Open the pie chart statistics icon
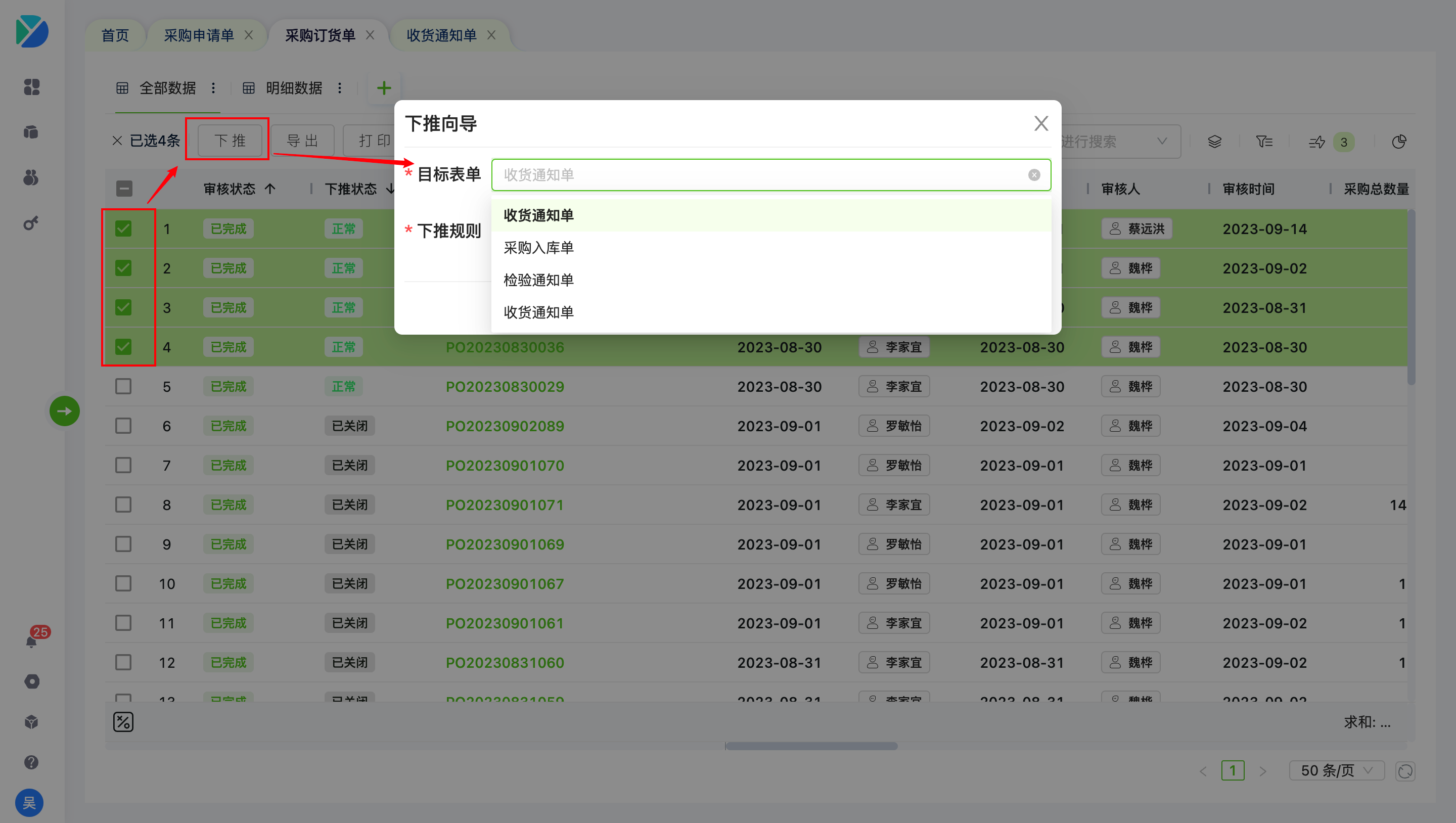This screenshot has width=1456, height=823. coord(1398,142)
